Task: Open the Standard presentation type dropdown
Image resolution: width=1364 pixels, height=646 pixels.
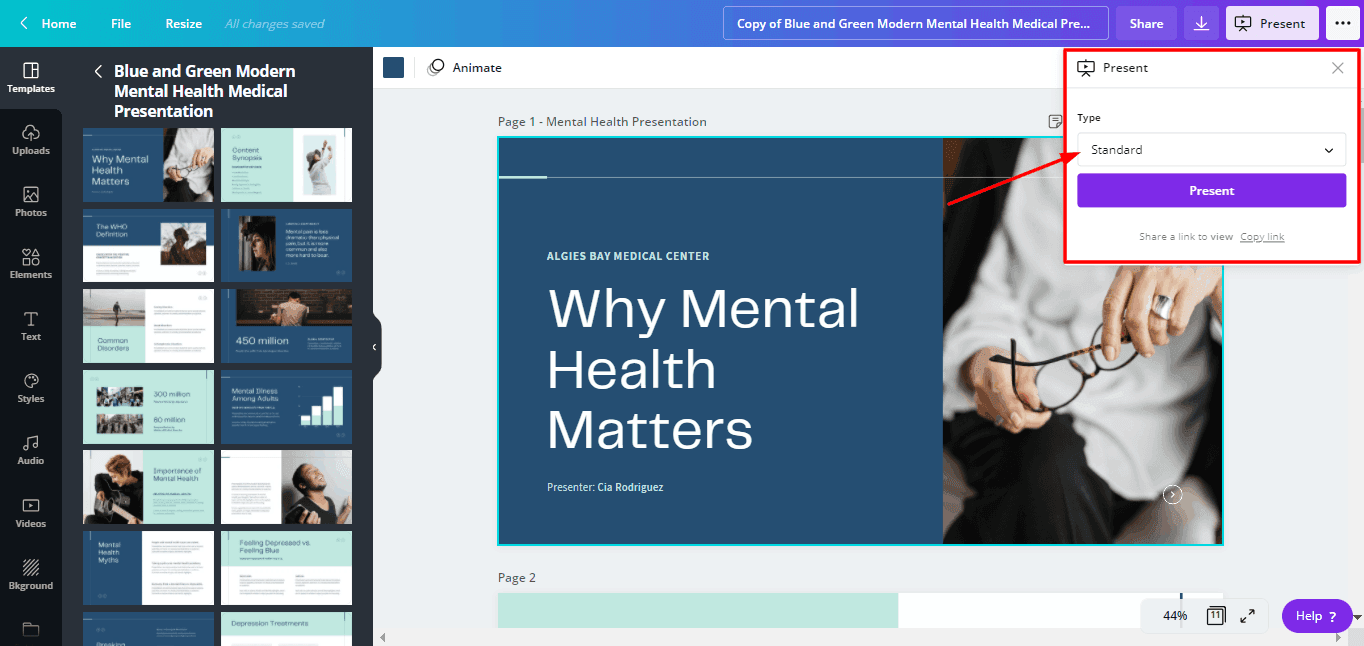Action: (x=1211, y=150)
